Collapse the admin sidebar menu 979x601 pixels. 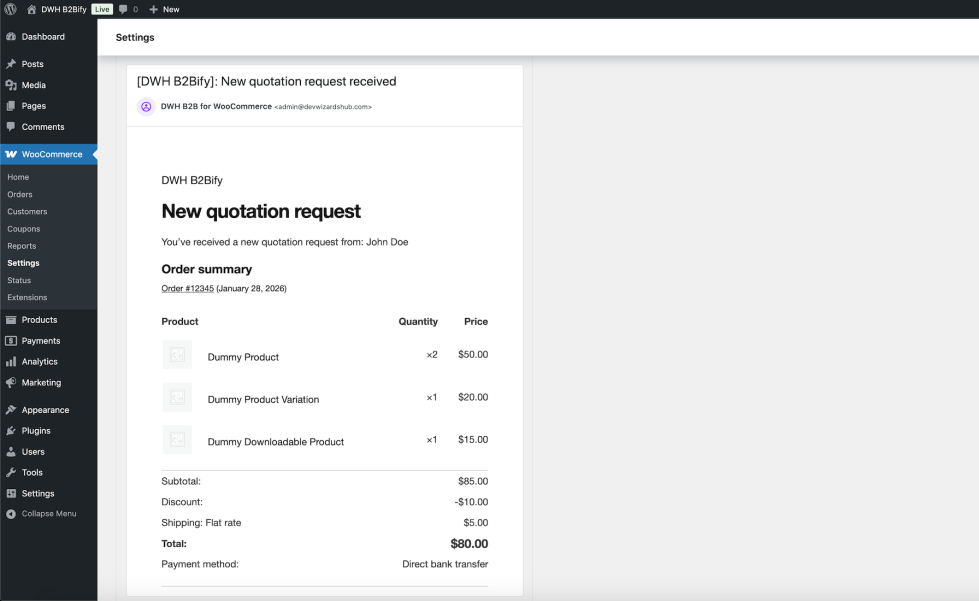48,514
